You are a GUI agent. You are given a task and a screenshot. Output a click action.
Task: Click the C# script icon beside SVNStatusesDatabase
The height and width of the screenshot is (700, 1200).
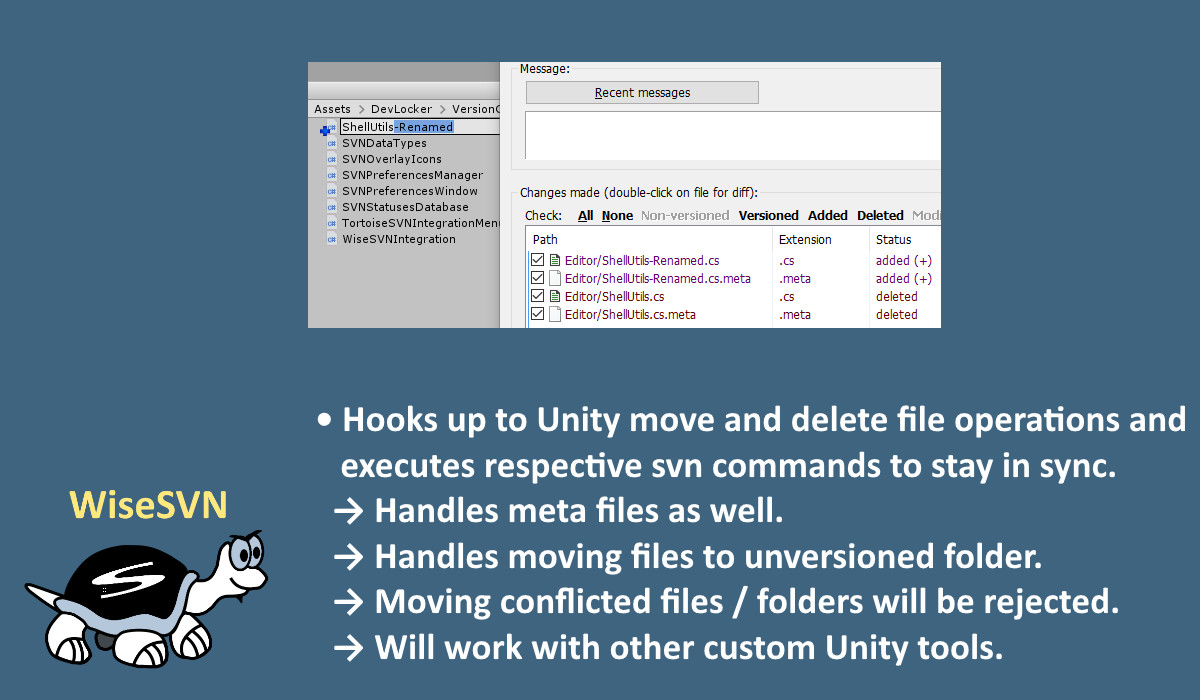331,207
